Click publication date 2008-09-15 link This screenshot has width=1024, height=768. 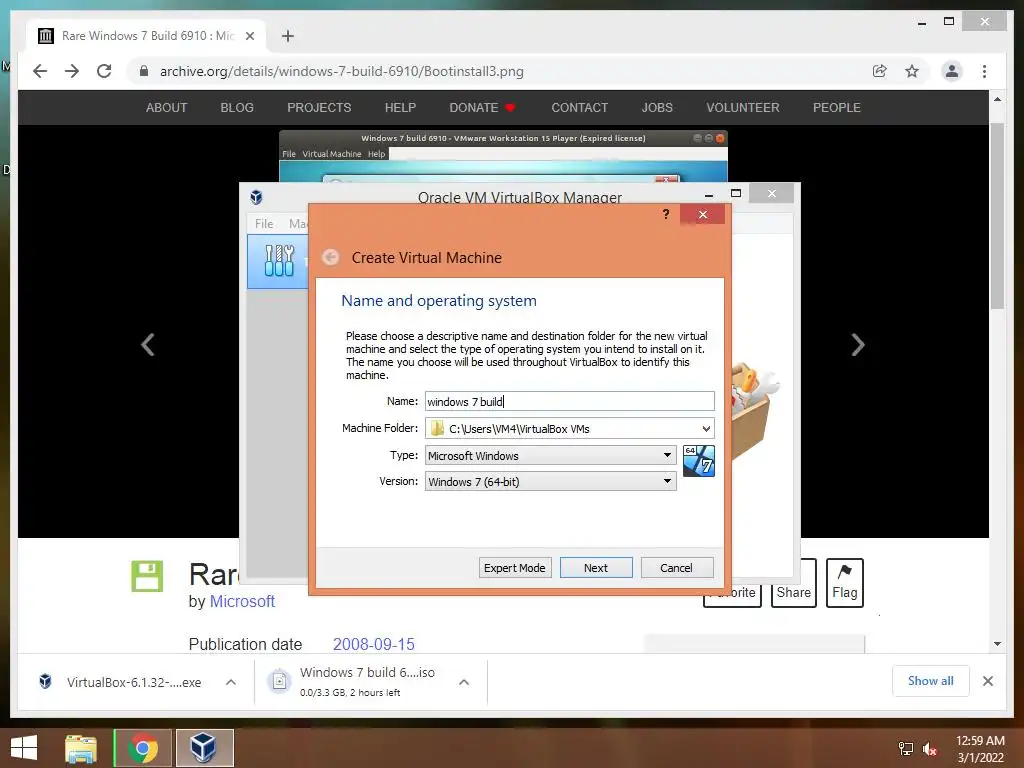pos(374,645)
